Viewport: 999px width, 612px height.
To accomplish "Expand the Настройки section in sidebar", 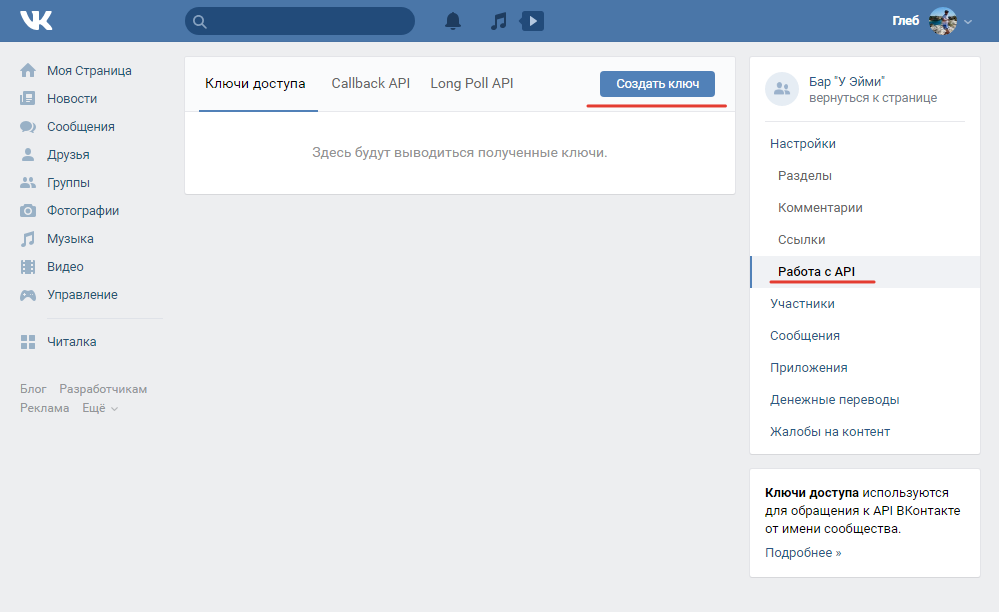I will click(x=803, y=144).
